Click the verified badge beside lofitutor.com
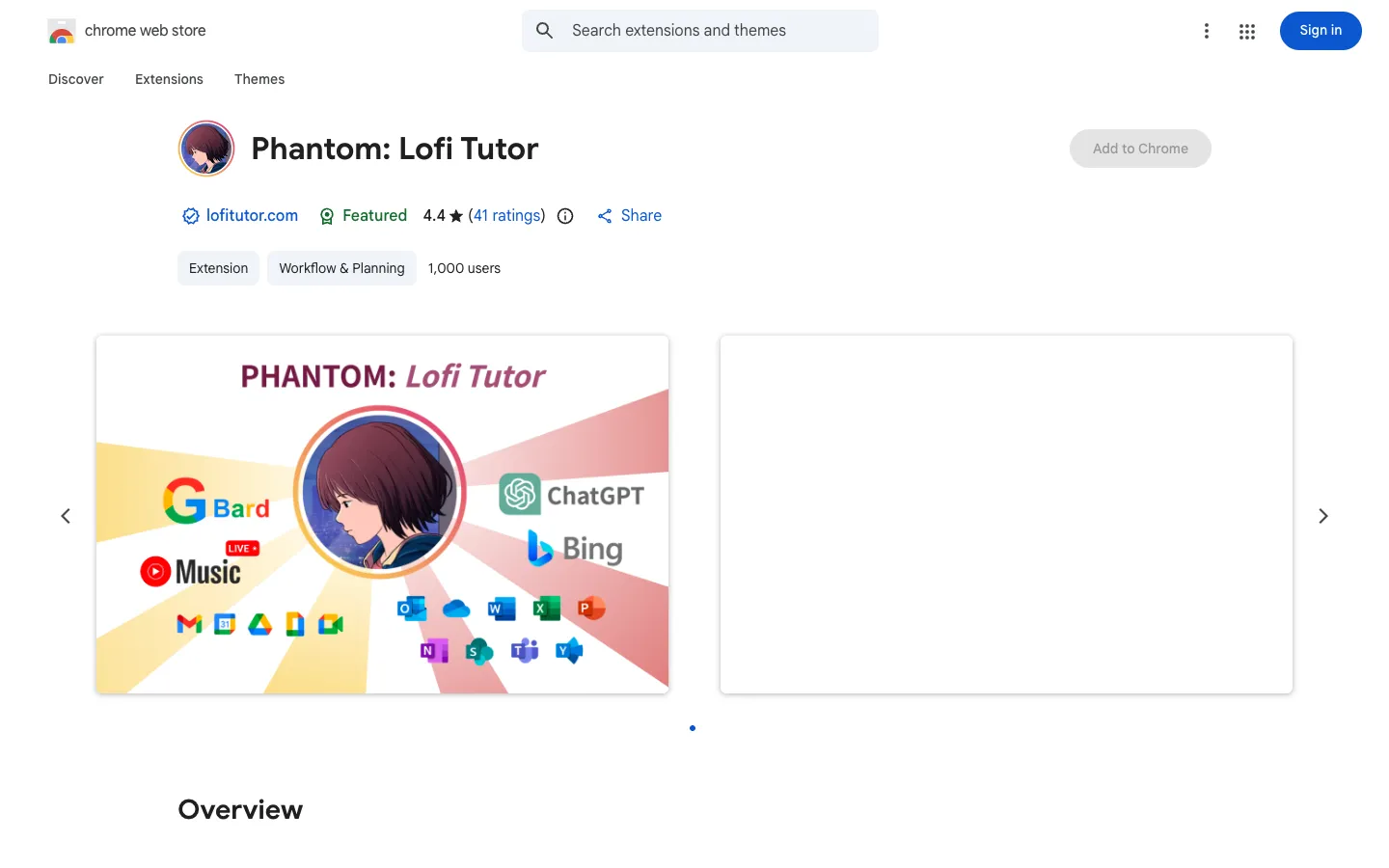Screen dimensions: 1389x868 tap(191, 216)
